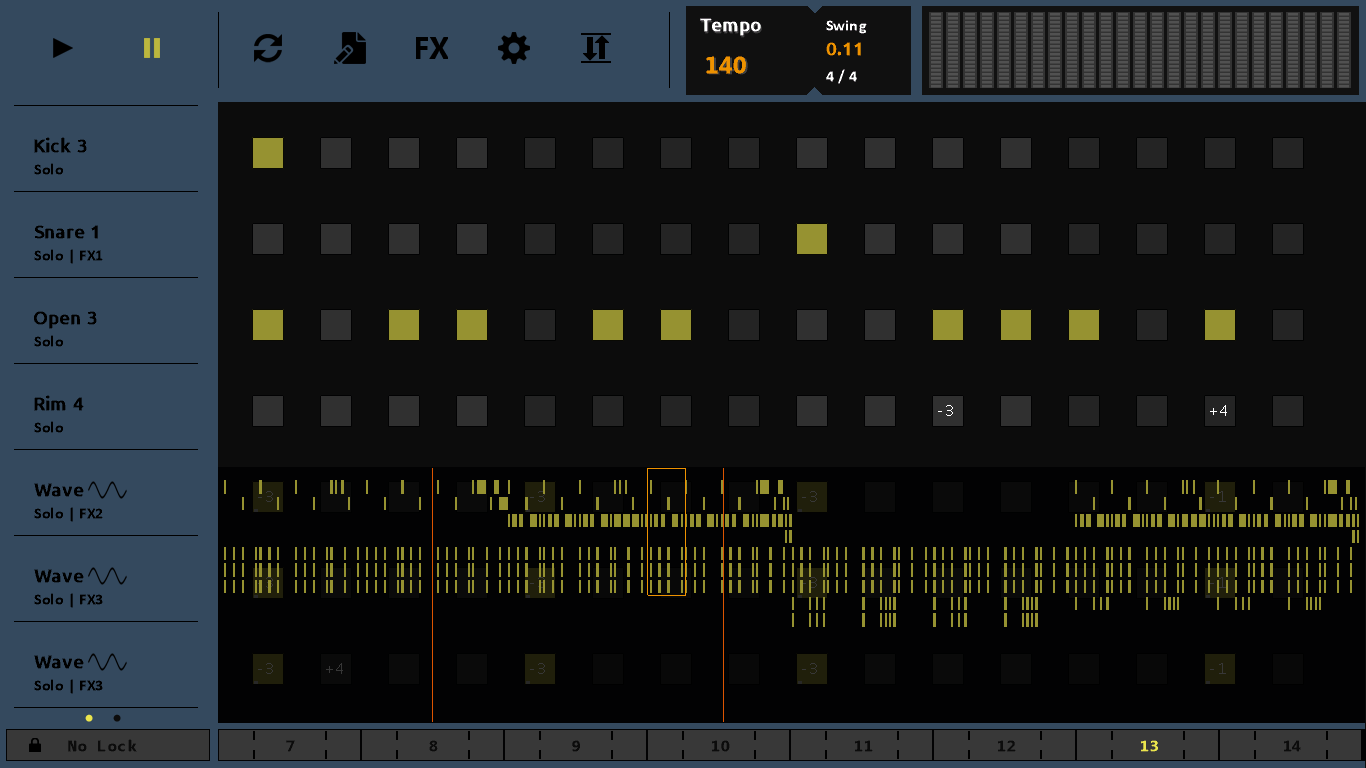Open the settings gear icon
1366x768 pixels.
(513, 48)
